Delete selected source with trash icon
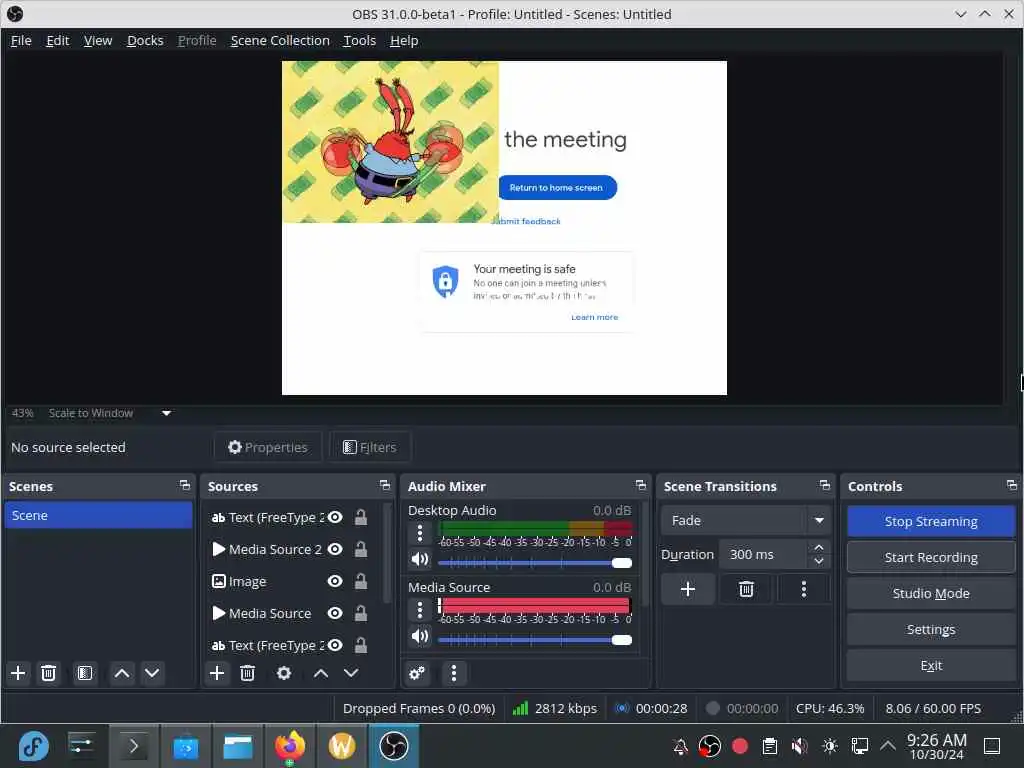Image resolution: width=1024 pixels, height=768 pixels. click(x=248, y=673)
